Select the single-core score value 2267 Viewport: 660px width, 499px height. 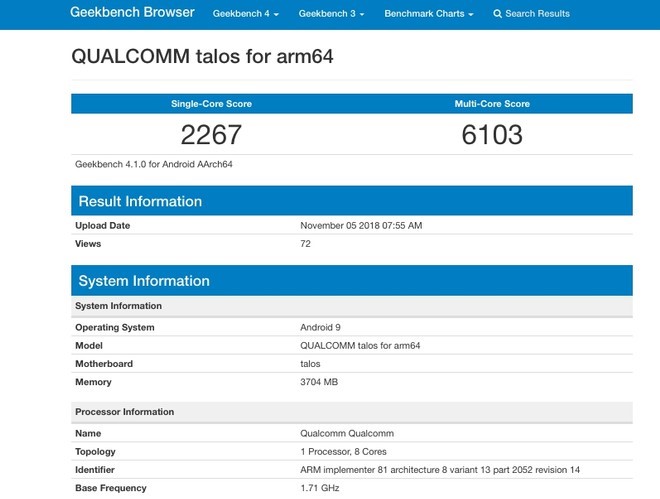(211, 135)
